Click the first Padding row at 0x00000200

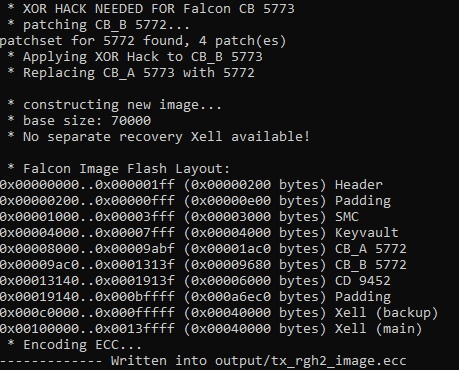[195, 201]
